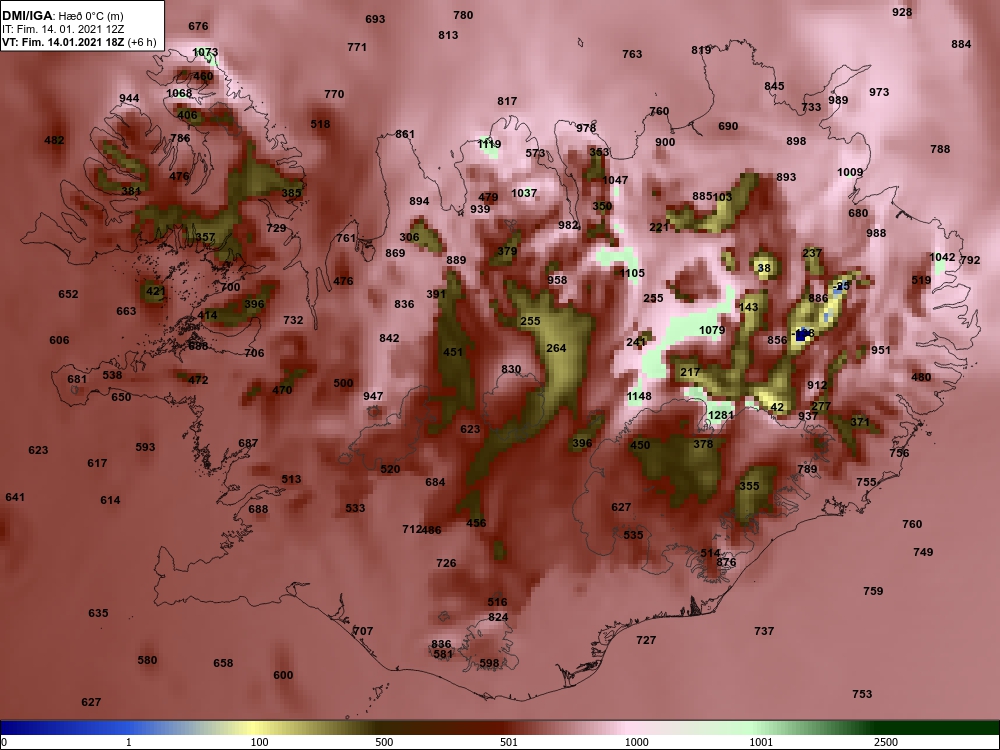The height and width of the screenshot is (750, 1000).
Task: Click the map value 513
Action: (x=291, y=479)
